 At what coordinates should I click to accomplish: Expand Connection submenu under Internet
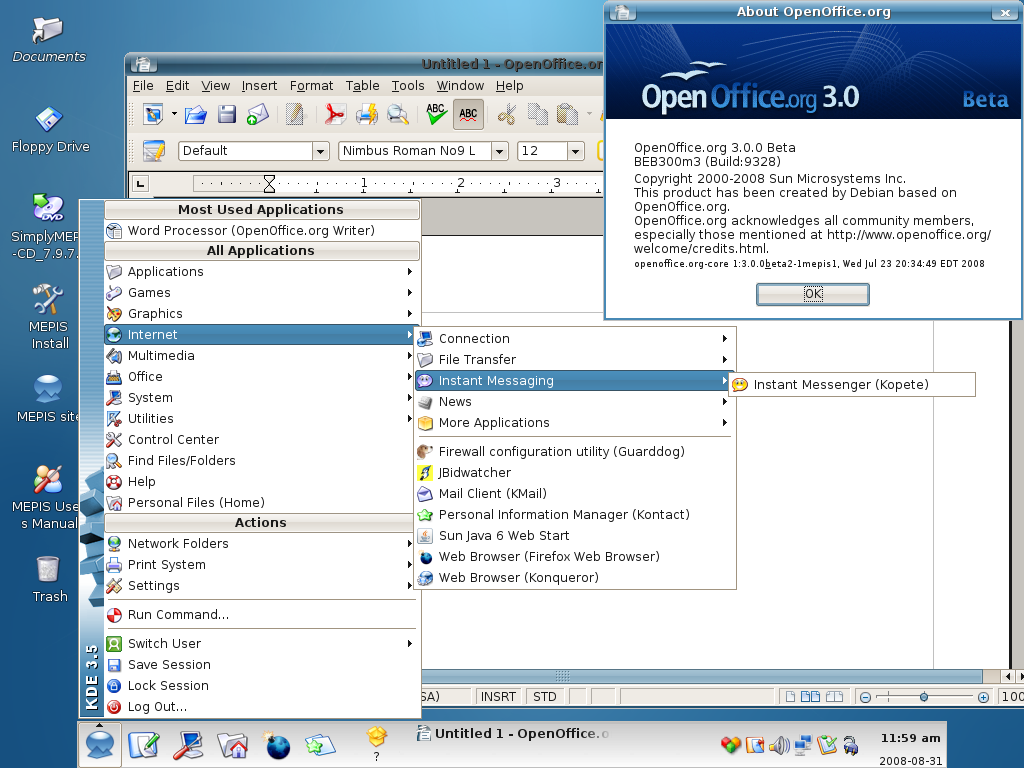(575, 338)
